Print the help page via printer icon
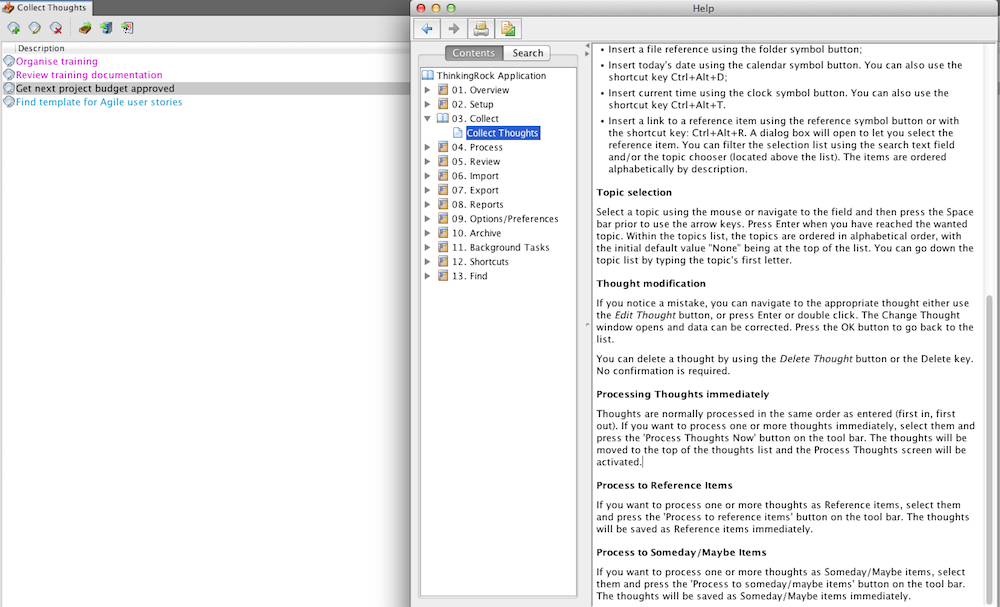This screenshot has height=607, width=1000. point(481,28)
